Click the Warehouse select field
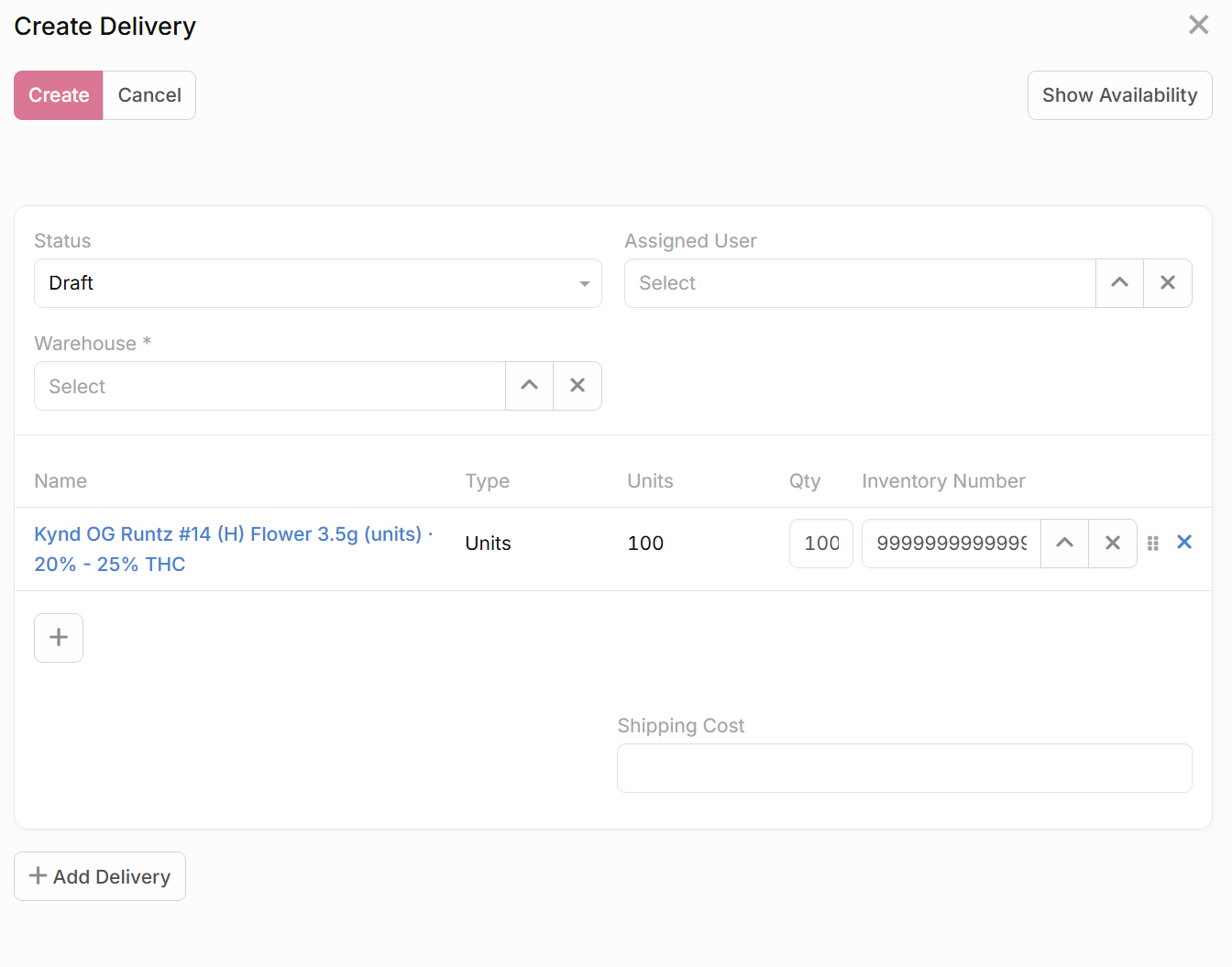 (x=269, y=386)
